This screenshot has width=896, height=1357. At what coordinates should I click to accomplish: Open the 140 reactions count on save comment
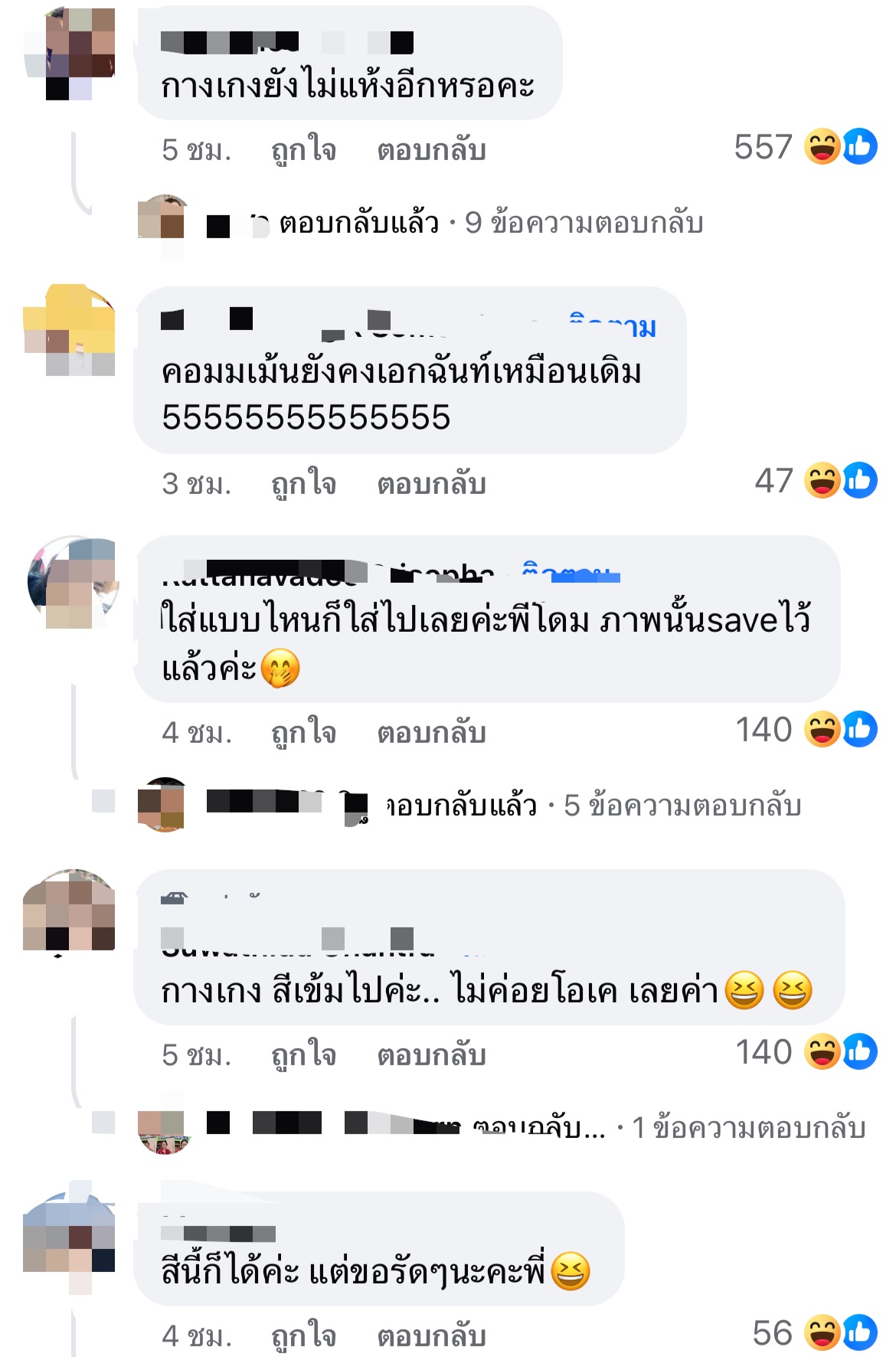pyautogui.click(x=764, y=730)
